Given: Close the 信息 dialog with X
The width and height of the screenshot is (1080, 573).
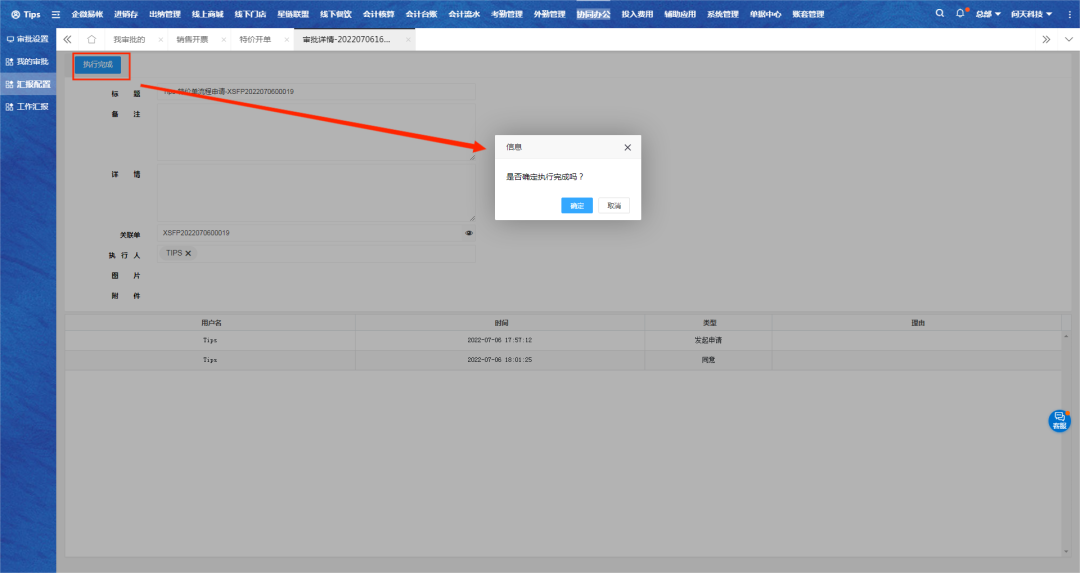Looking at the screenshot, I should tap(627, 147).
